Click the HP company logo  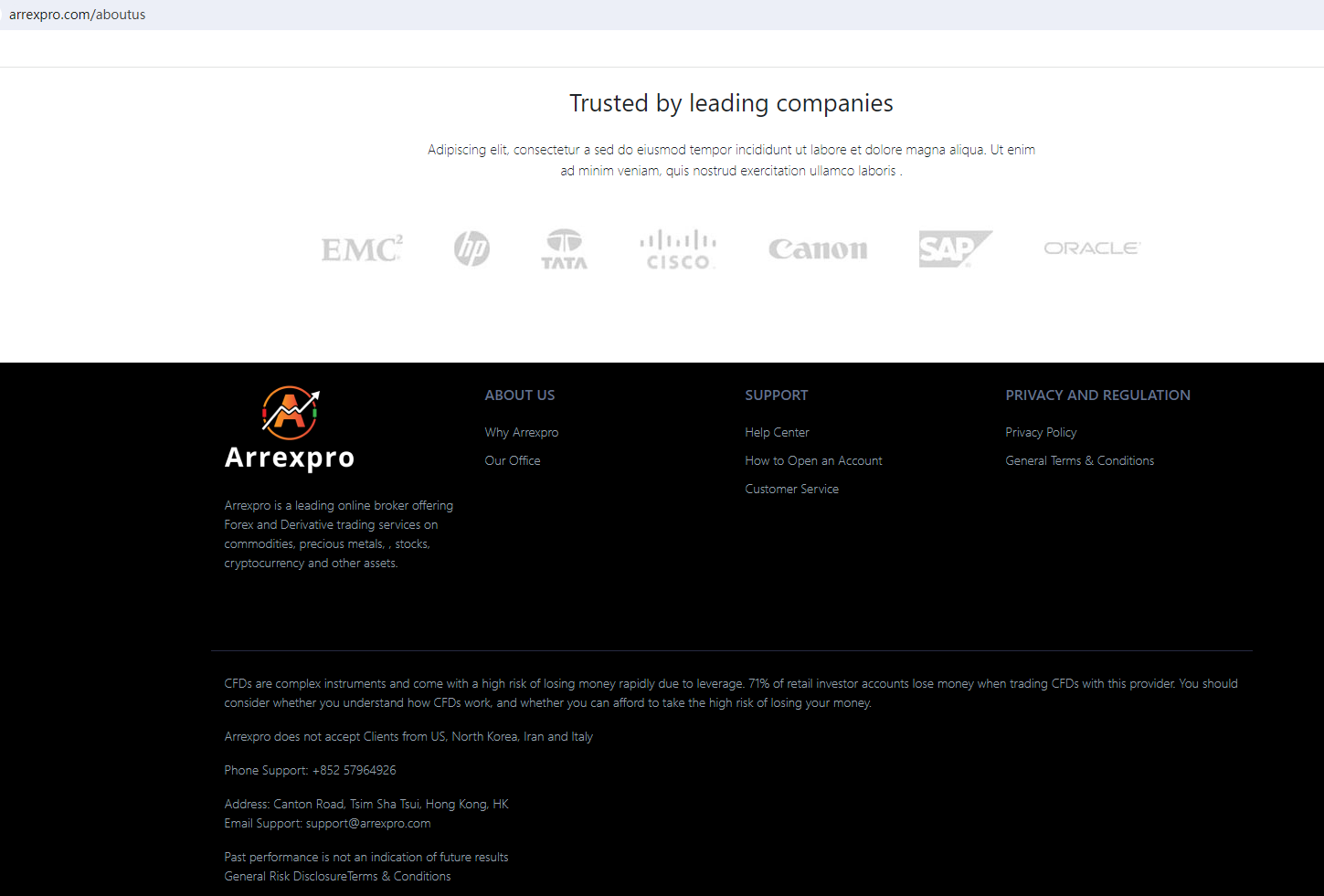tap(471, 248)
